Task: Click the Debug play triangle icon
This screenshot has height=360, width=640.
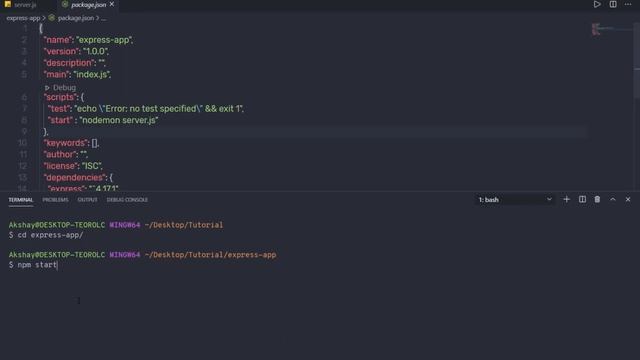Action: (47, 88)
